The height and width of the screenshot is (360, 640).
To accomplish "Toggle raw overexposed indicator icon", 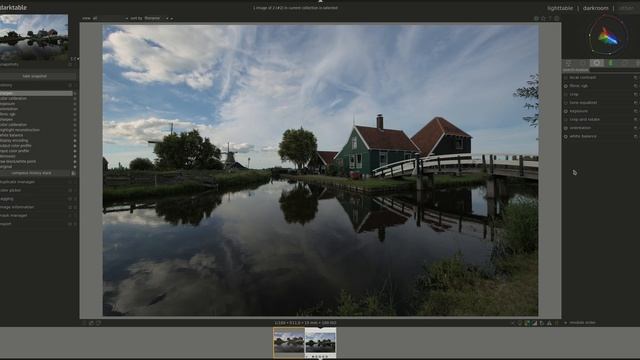I will coord(527,323).
